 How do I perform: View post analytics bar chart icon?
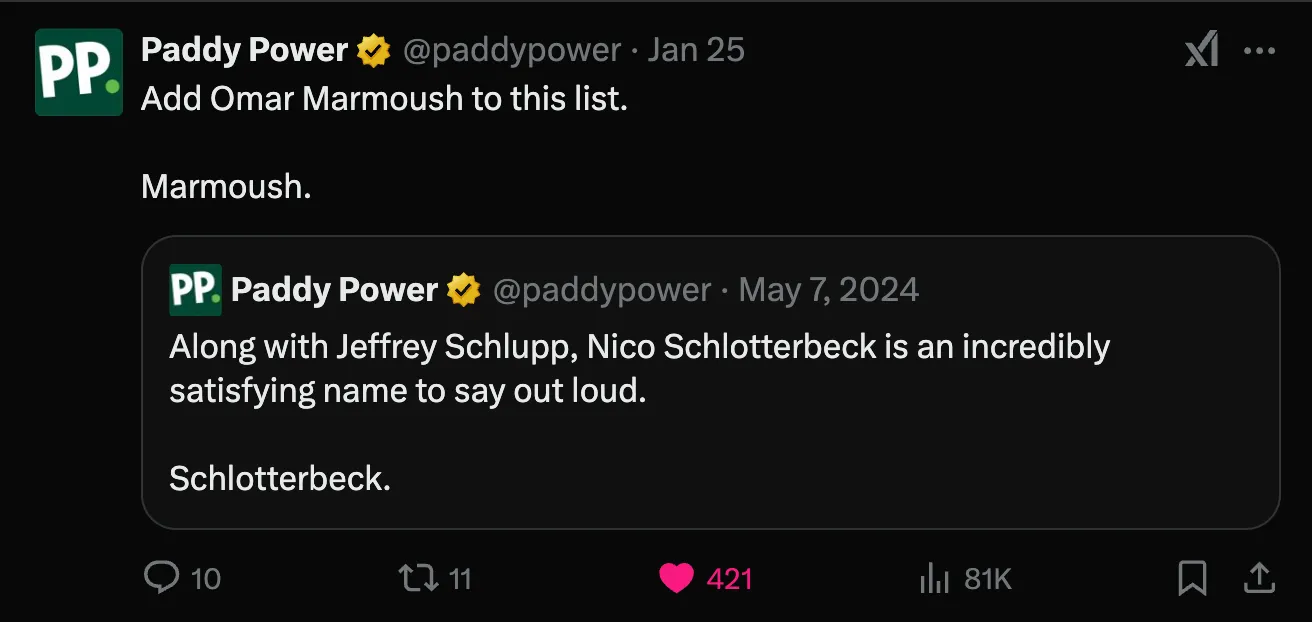933,578
